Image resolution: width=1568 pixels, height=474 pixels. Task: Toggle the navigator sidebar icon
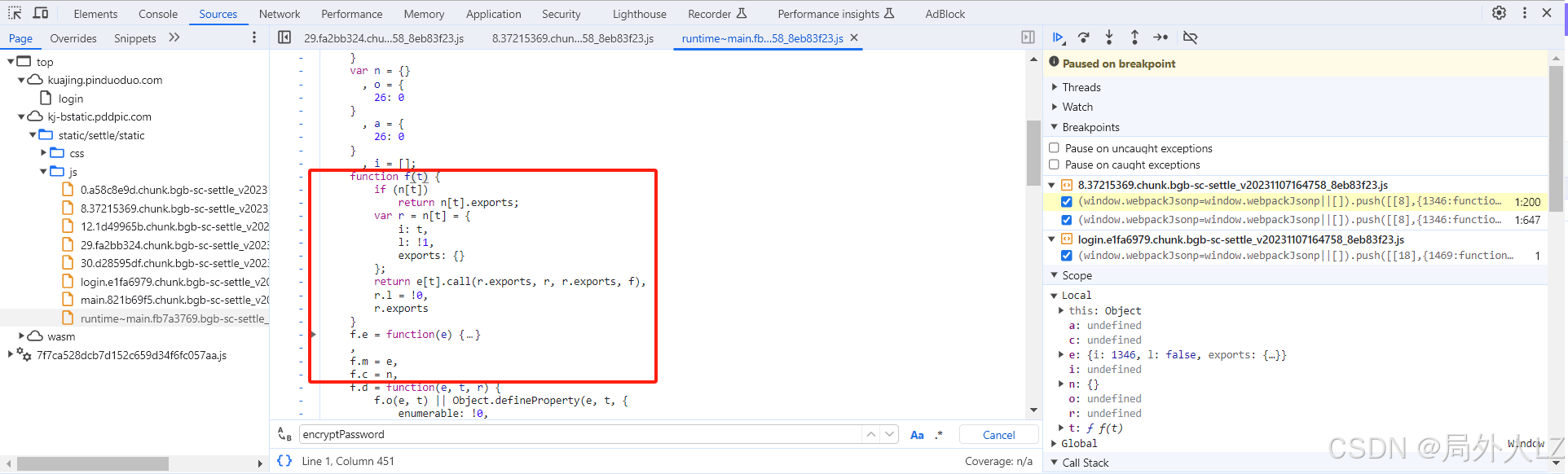tap(284, 37)
